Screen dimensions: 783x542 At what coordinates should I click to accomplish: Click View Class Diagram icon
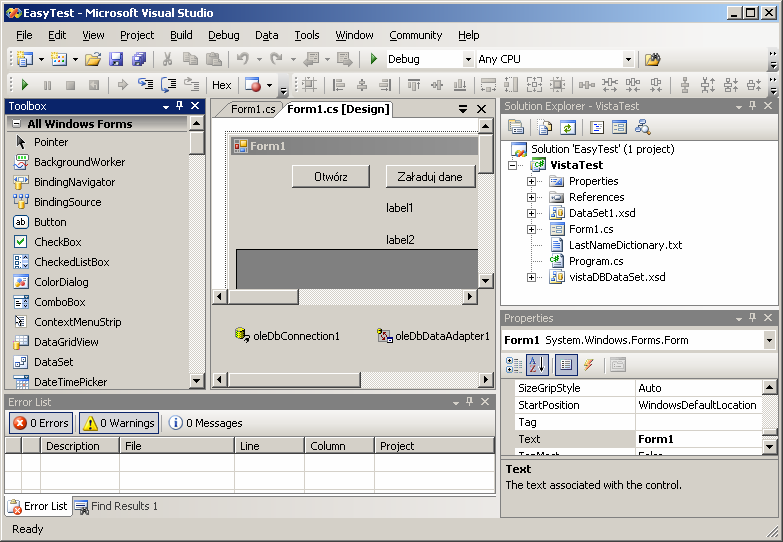point(643,127)
